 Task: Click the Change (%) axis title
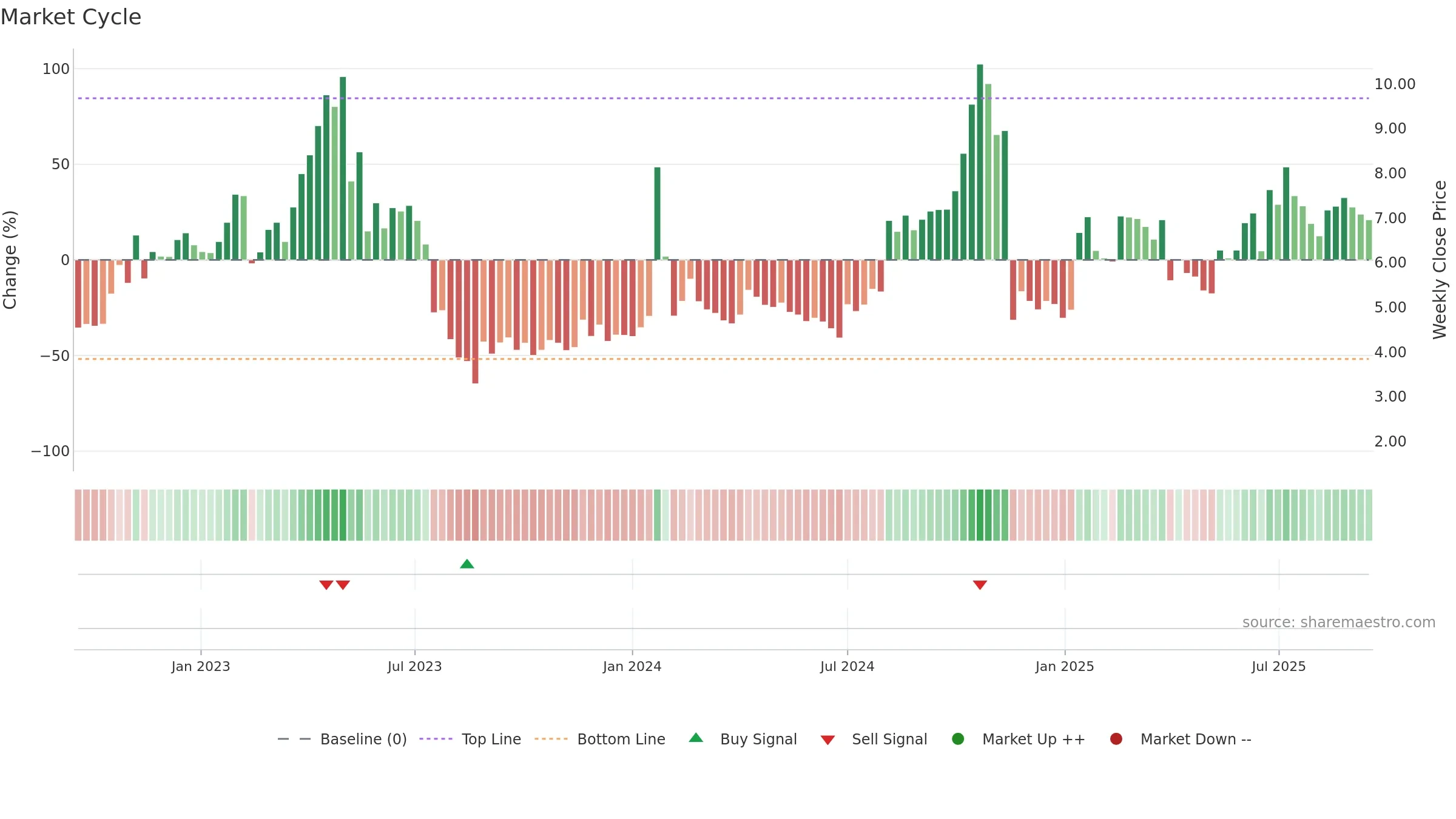(10, 260)
